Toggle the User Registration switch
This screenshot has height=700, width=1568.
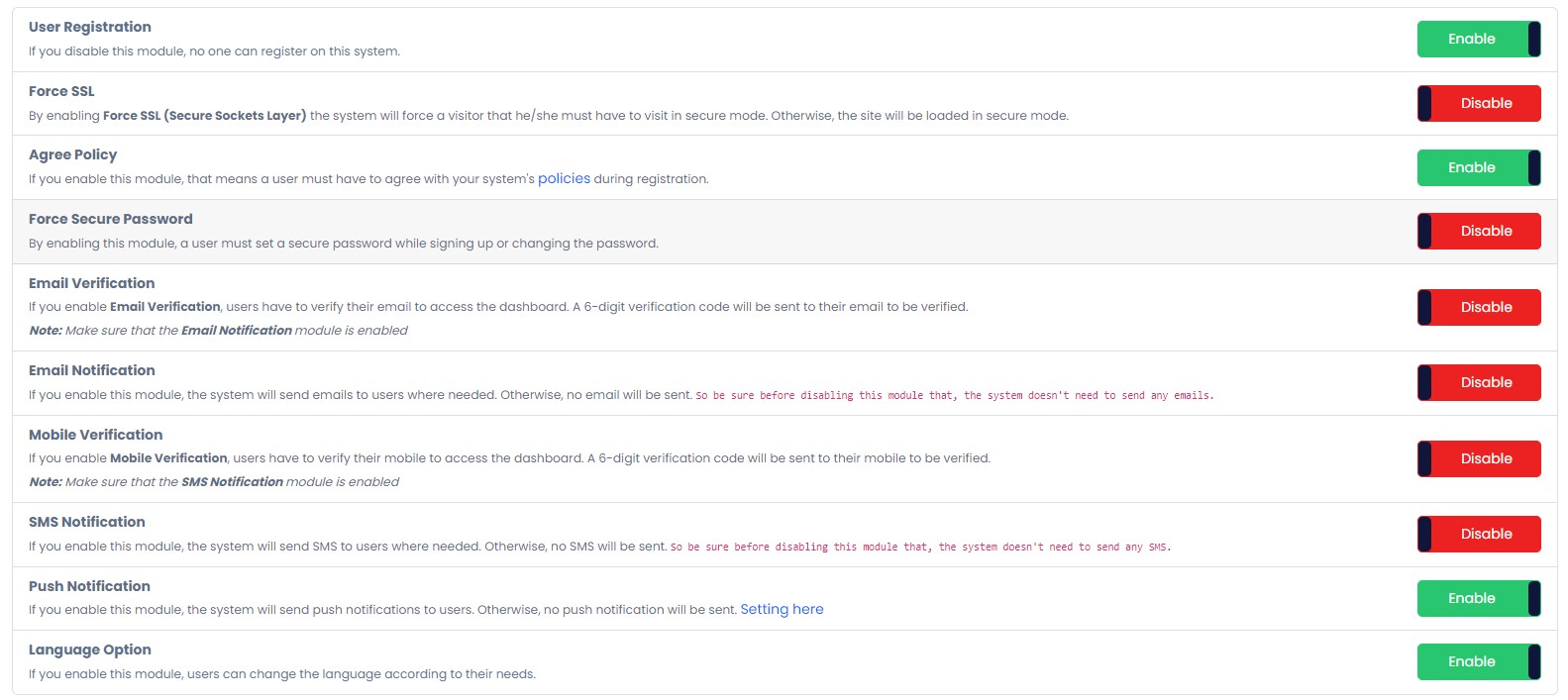coord(1478,40)
